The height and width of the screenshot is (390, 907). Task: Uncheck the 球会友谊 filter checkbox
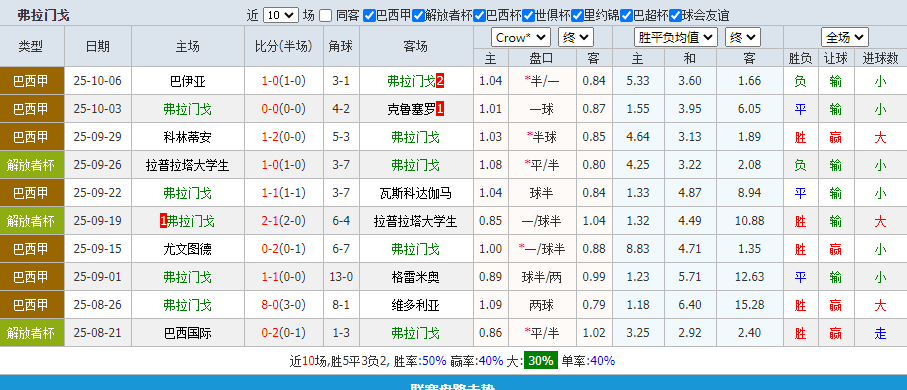675,16
